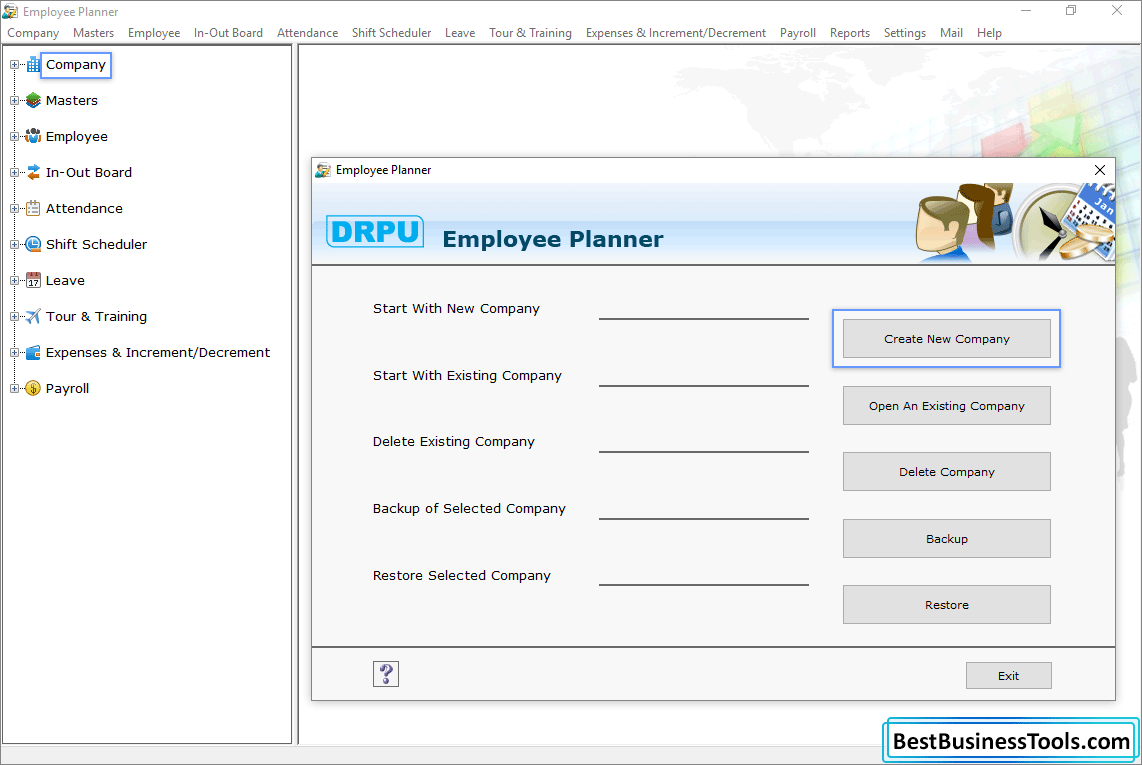Click Open An Existing Company button
Screen dimensions: 1142x765
pyautogui.click(x=947, y=406)
